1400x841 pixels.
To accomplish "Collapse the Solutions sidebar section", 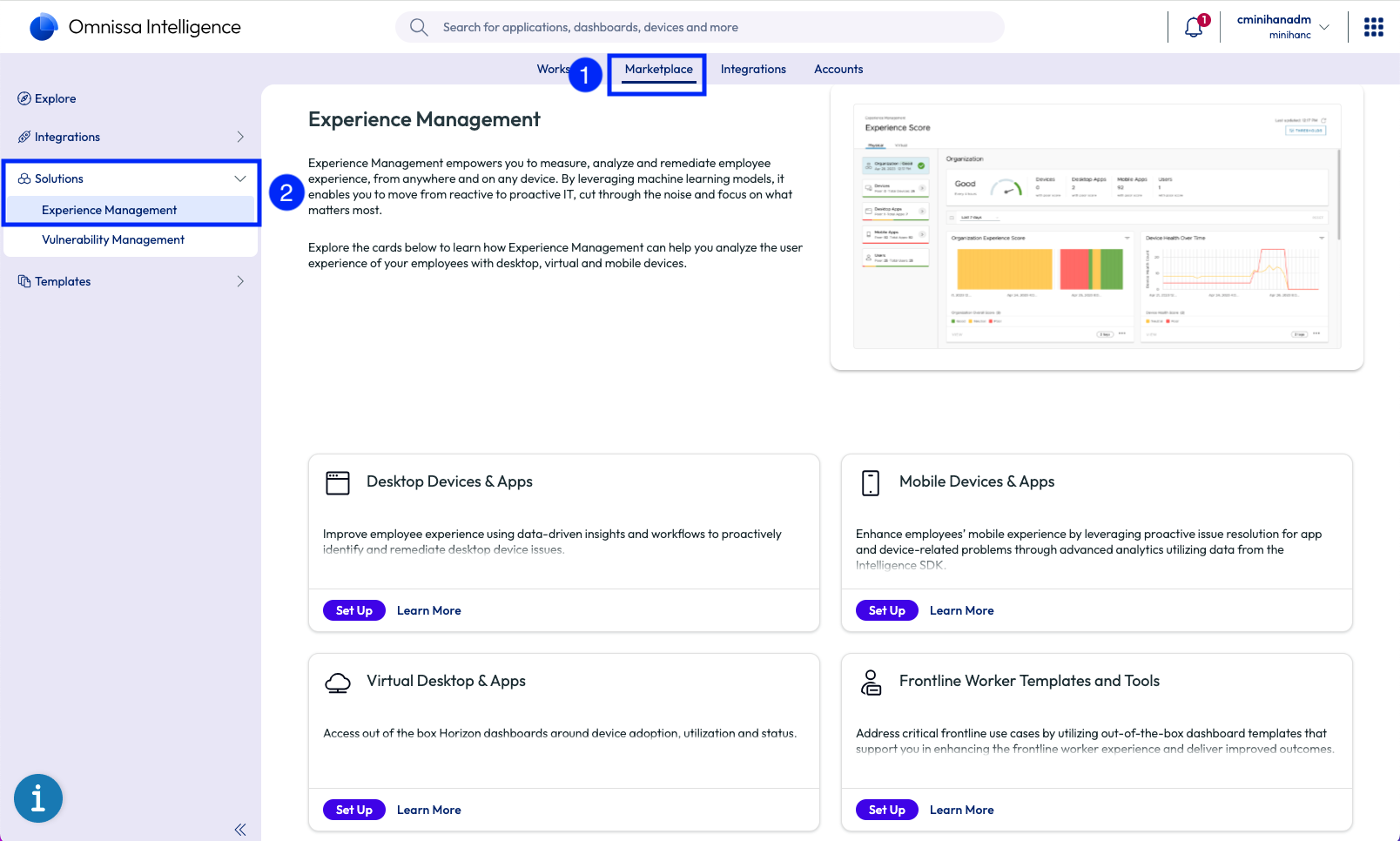I will pyautogui.click(x=240, y=178).
